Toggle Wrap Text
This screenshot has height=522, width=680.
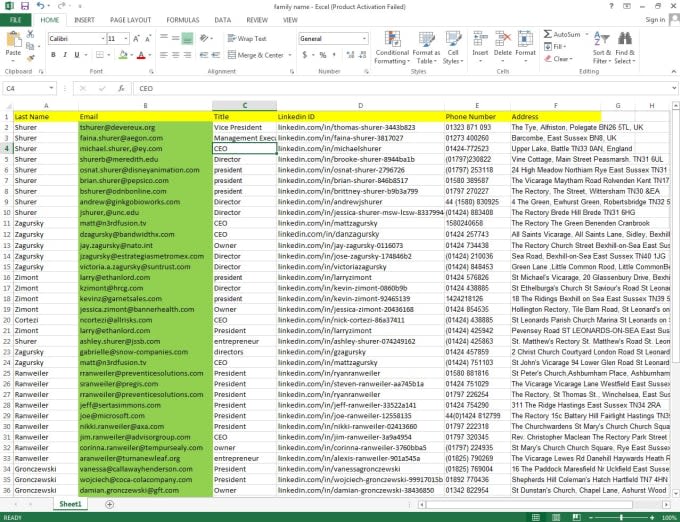(x=247, y=39)
